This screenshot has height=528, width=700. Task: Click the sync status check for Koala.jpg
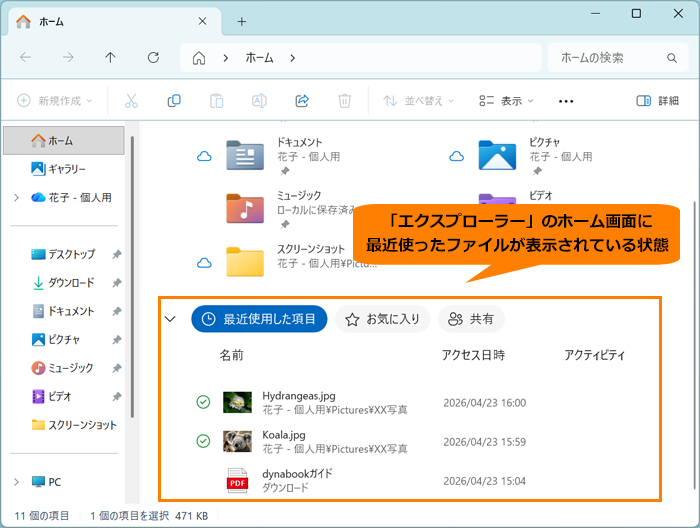pos(203,441)
